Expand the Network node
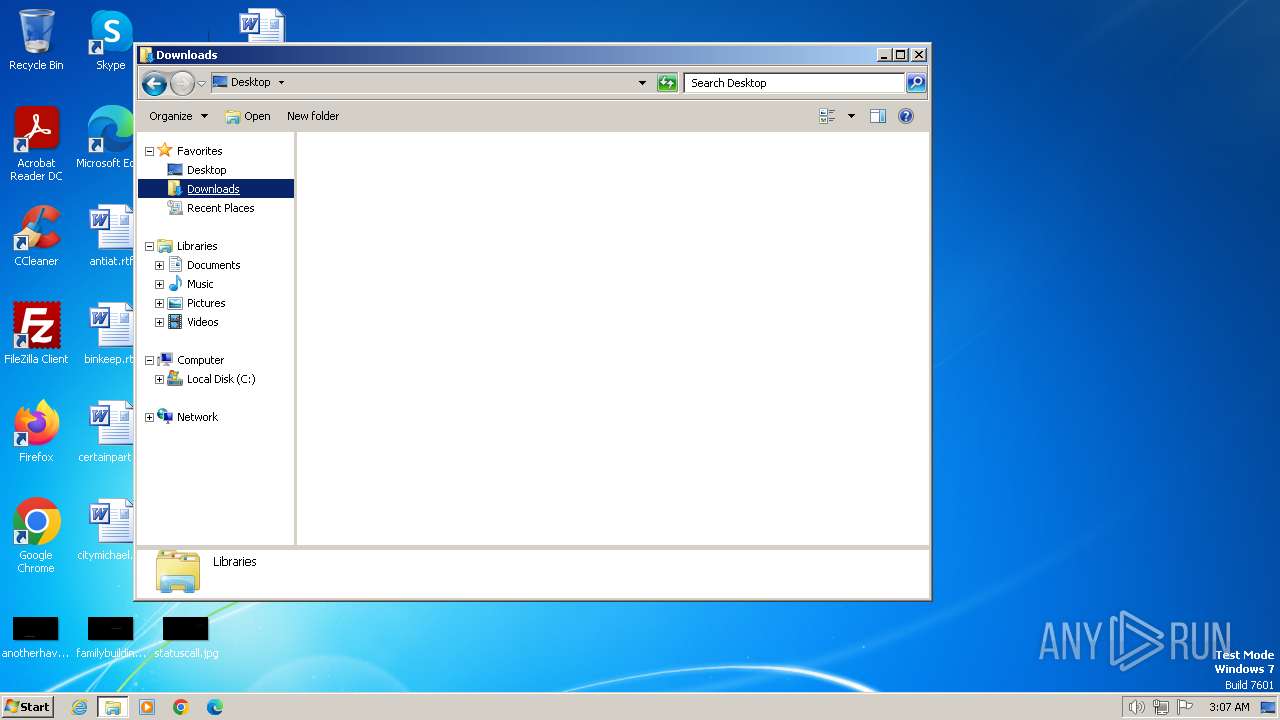 [x=149, y=417]
